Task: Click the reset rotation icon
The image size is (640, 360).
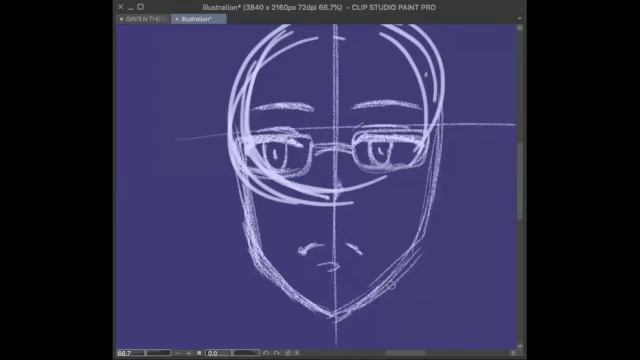Action: [x=288, y=353]
